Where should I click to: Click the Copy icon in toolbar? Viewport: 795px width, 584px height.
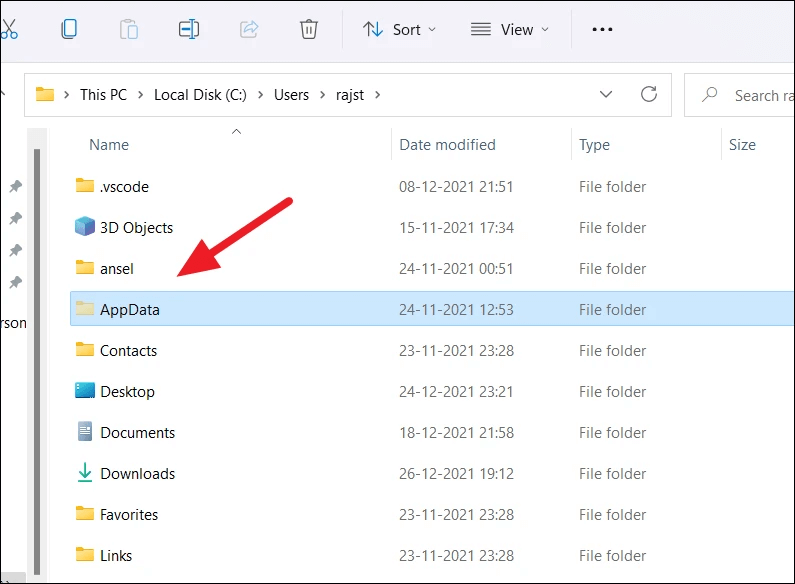coord(69,29)
